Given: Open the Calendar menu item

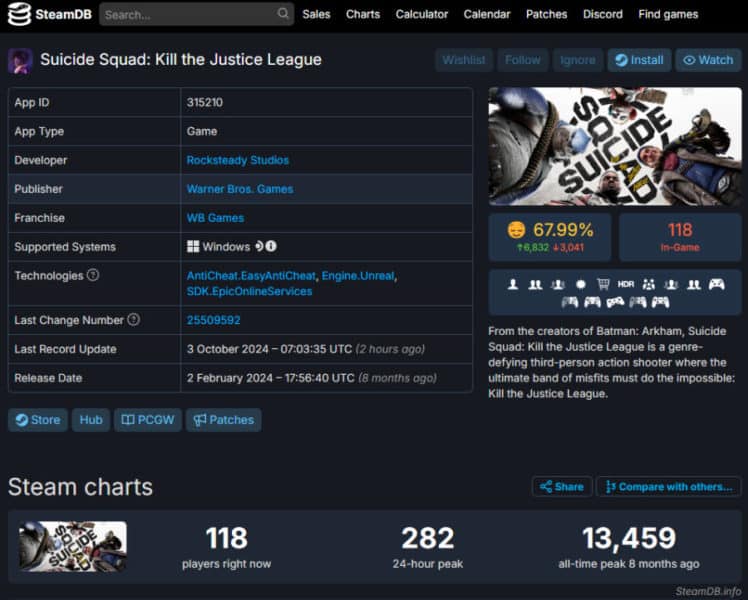Looking at the screenshot, I should pos(487,14).
